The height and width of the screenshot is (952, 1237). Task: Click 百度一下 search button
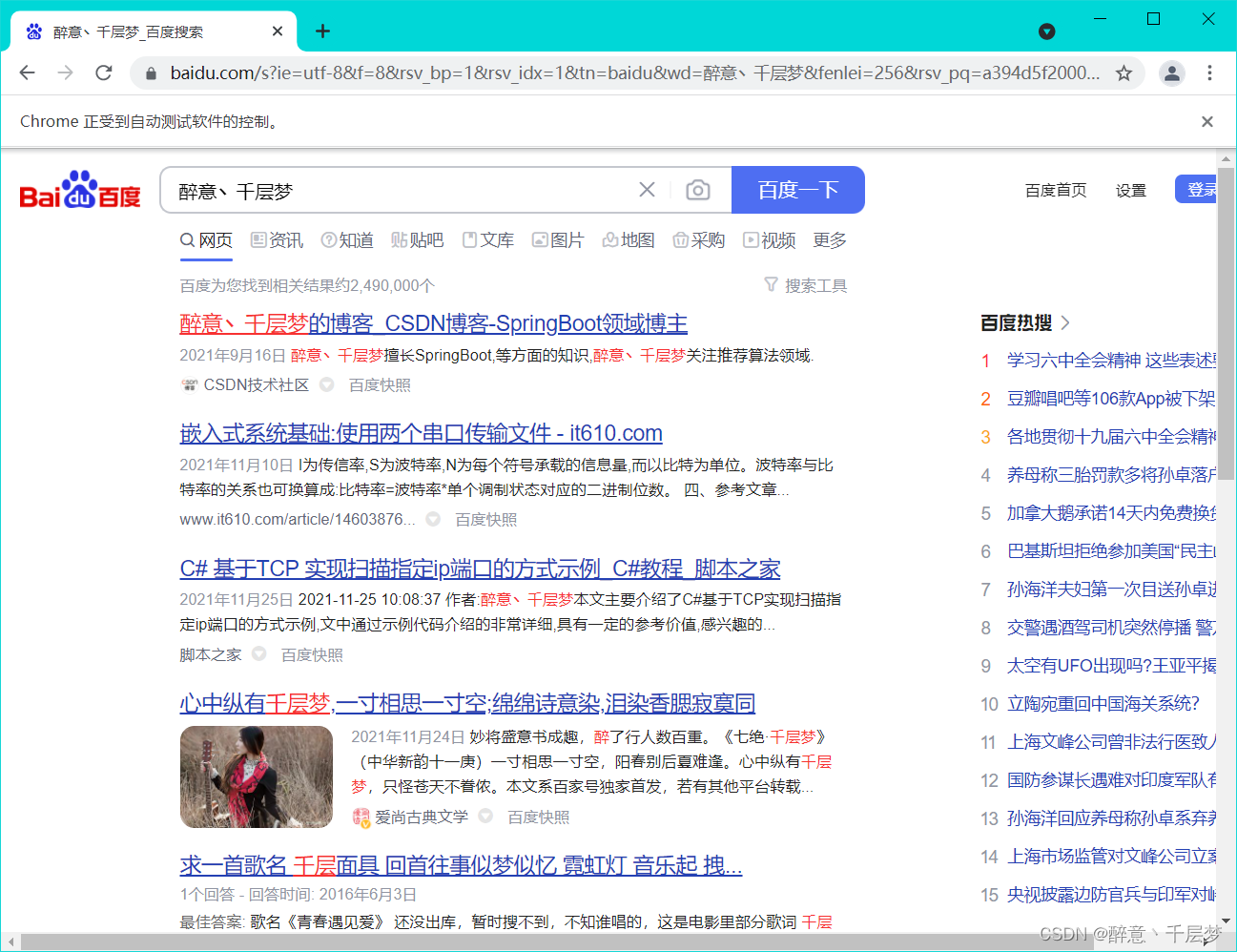click(798, 190)
